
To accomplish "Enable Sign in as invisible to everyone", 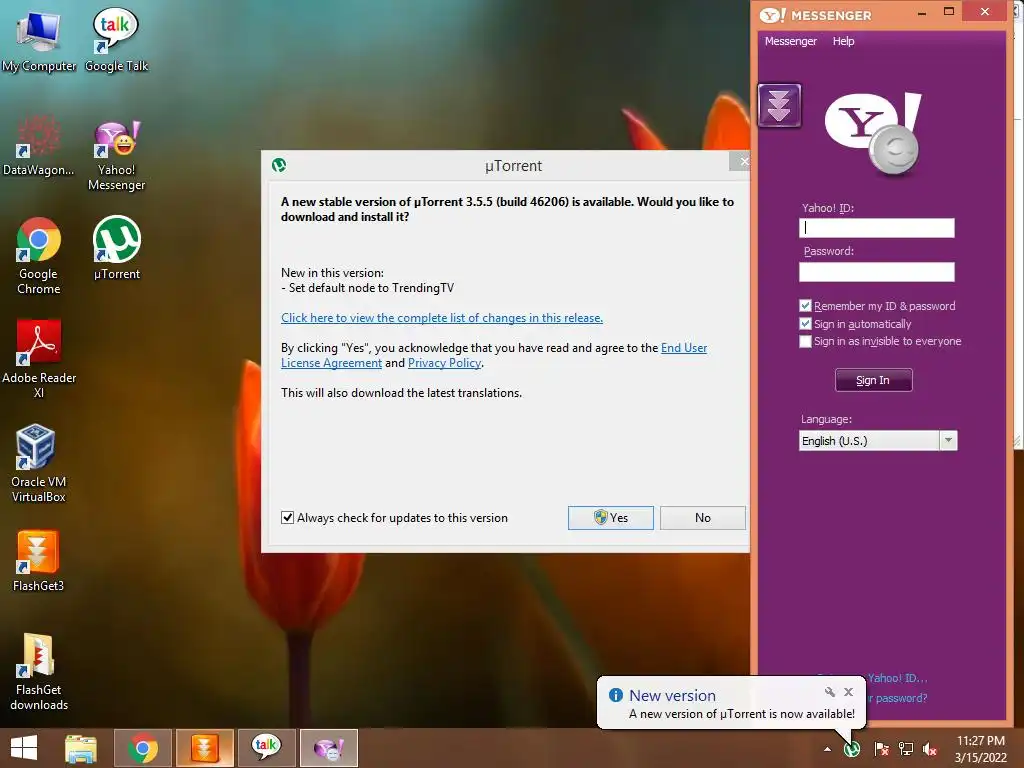I will (x=805, y=341).
